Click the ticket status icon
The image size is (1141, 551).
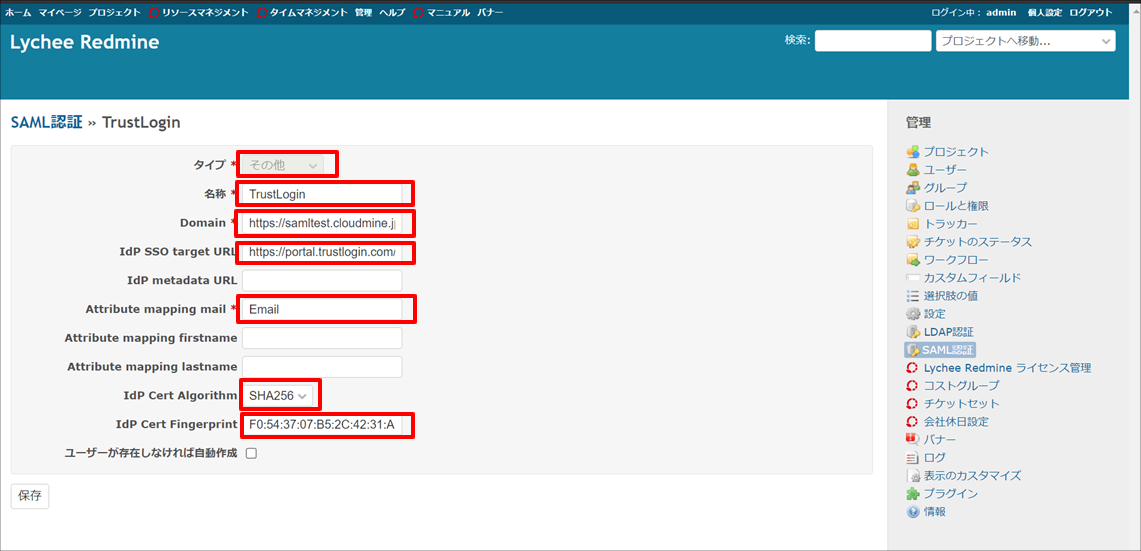[913, 242]
